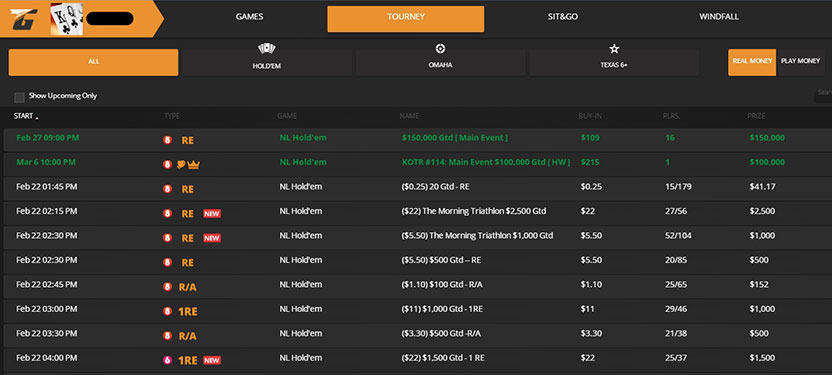Open KOTR #114: Main Event $100,000 Gtd
This screenshot has width=832, height=375.
486,162
